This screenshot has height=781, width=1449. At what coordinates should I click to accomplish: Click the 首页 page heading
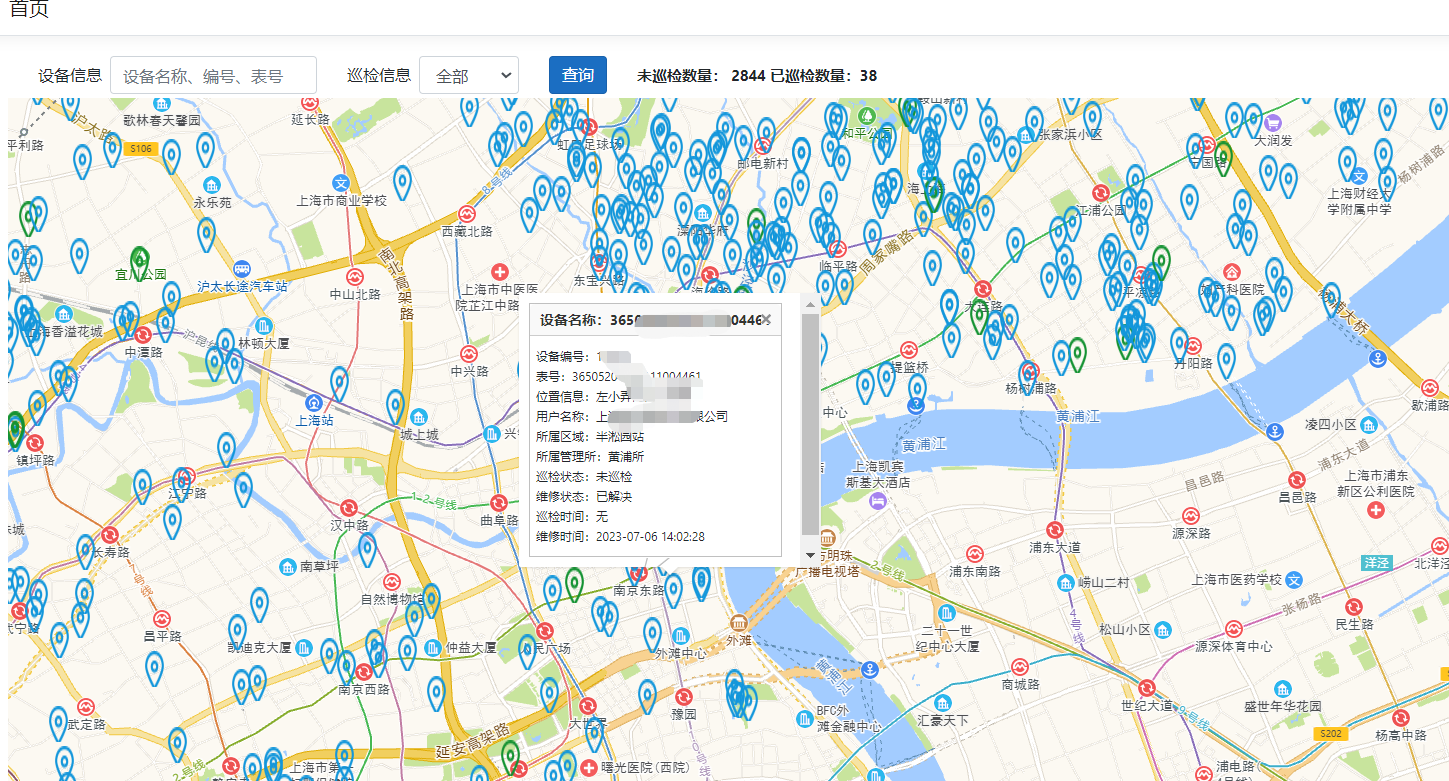(29, 9)
